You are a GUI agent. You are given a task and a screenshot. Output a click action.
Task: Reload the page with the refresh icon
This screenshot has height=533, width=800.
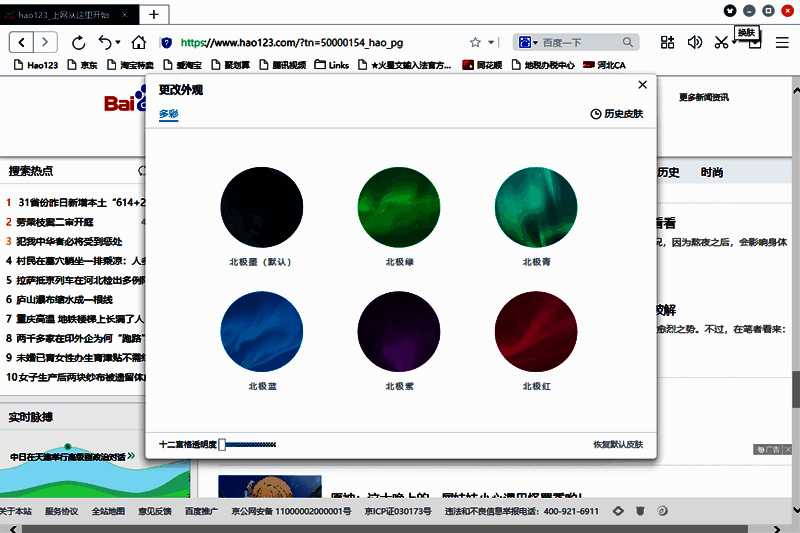point(79,43)
